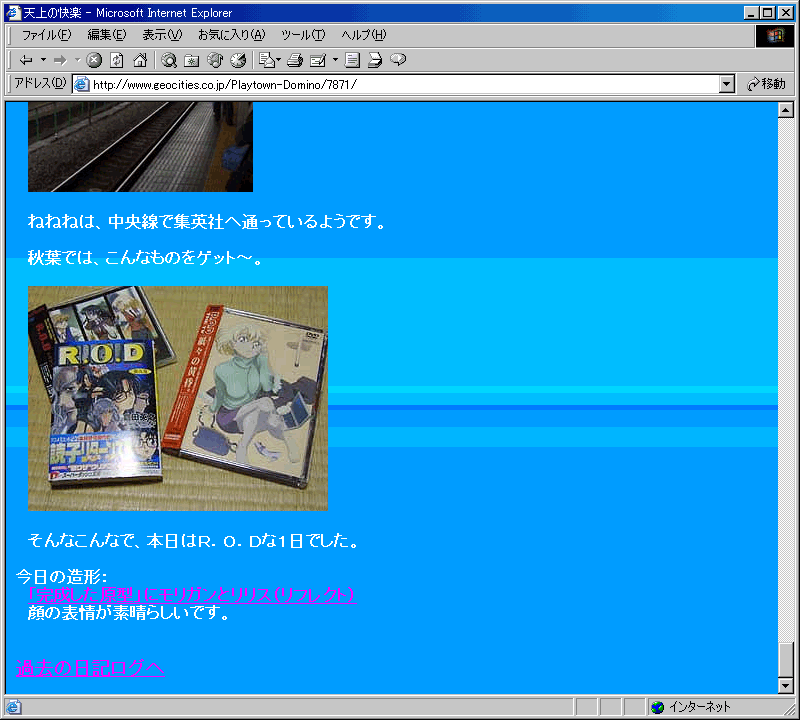Click the text 本日はR.O.Dな1日でした
The width and height of the screenshot is (800, 720).
pos(246,540)
